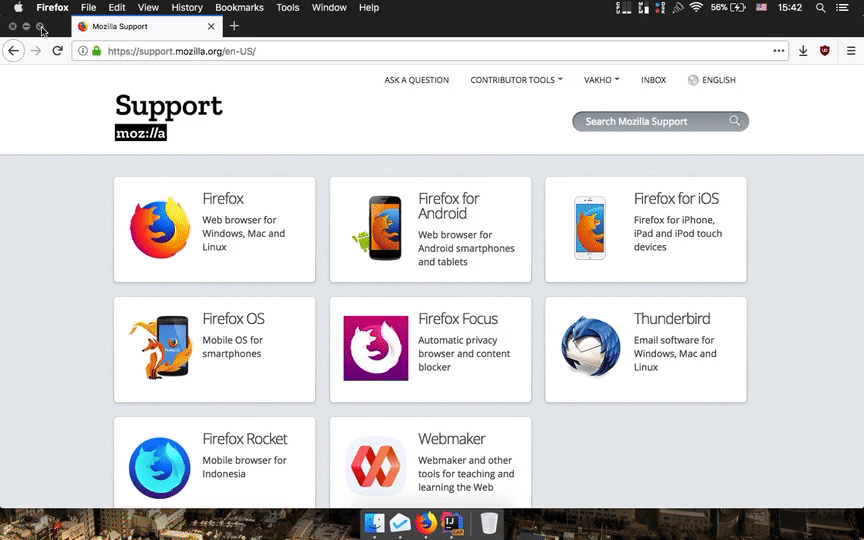Click the purple Firefox Focus logo
Screen dimensions: 864x540
(376, 348)
